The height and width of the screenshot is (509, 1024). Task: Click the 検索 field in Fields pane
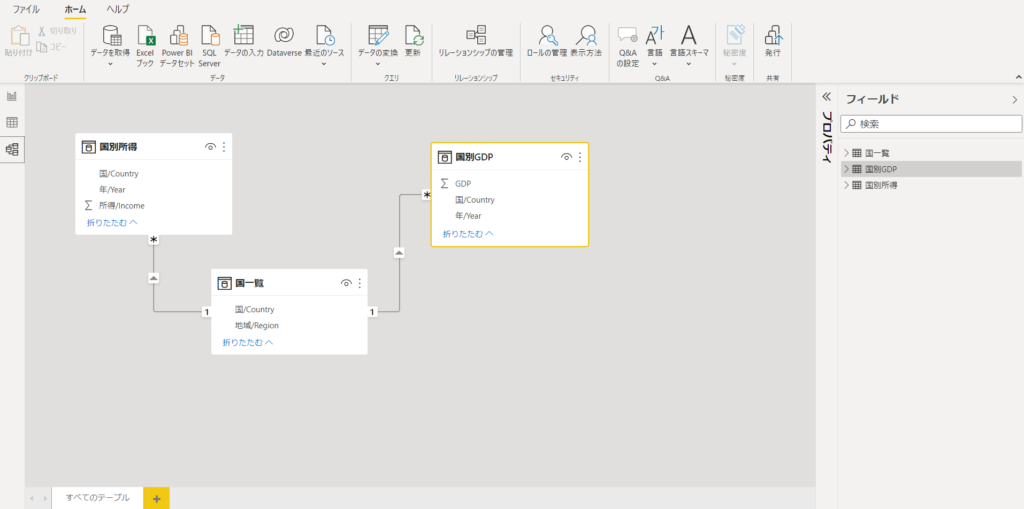(x=931, y=123)
